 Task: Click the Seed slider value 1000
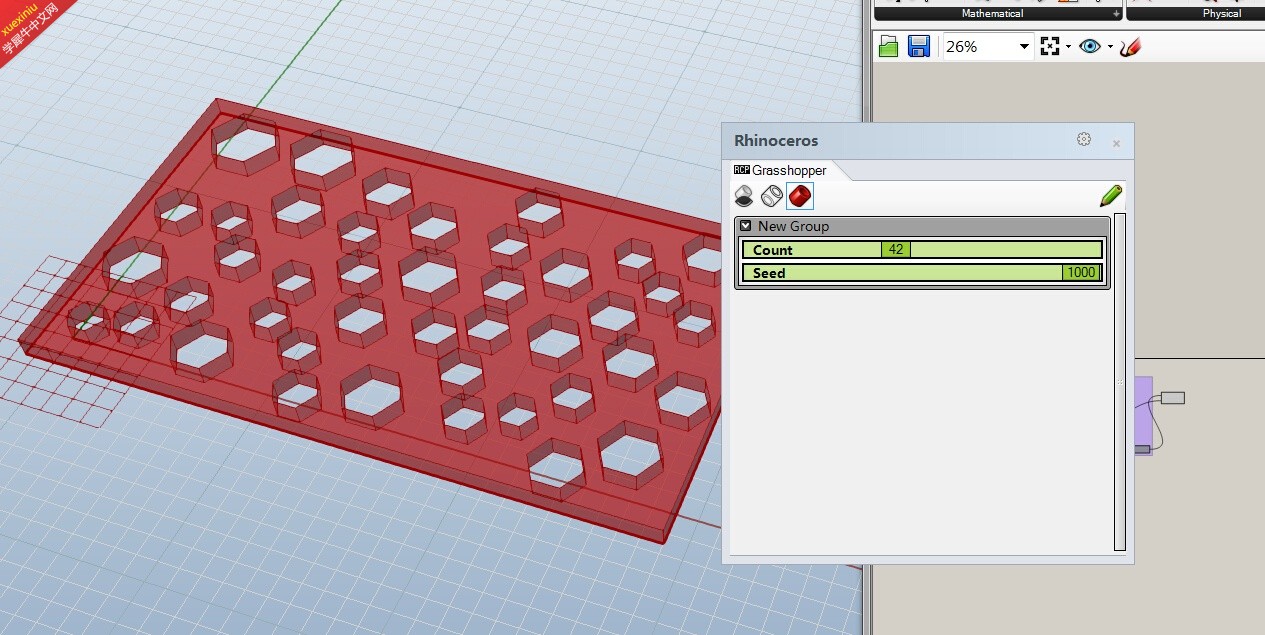point(1081,273)
